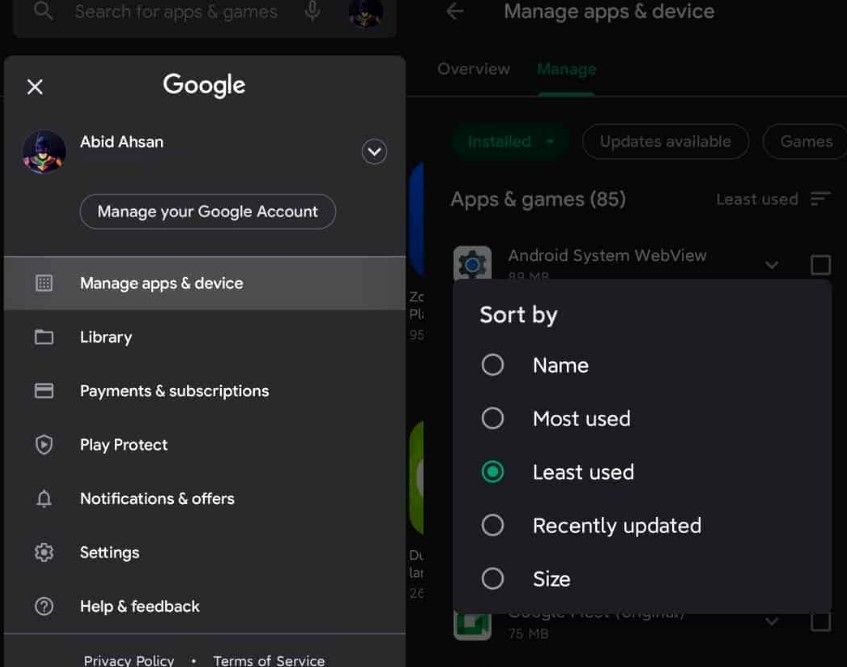
Task: Choose Most used sort option
Action: click(x=493, y=419)
